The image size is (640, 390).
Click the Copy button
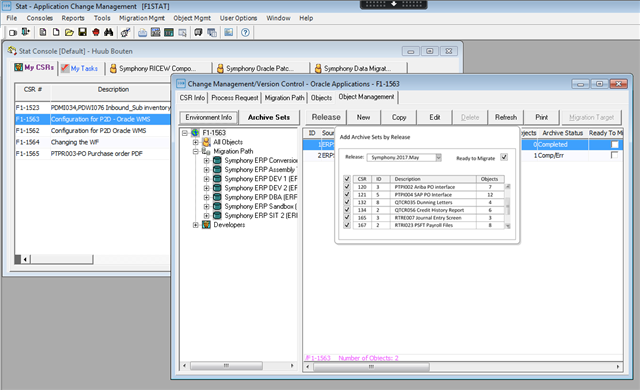(399, 117)
